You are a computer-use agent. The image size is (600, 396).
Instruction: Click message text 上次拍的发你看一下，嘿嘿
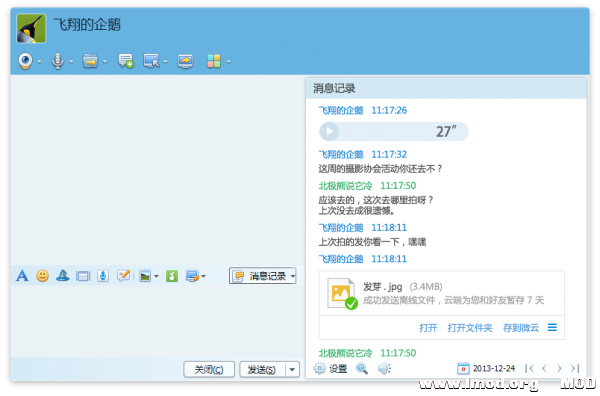[372, 242]
